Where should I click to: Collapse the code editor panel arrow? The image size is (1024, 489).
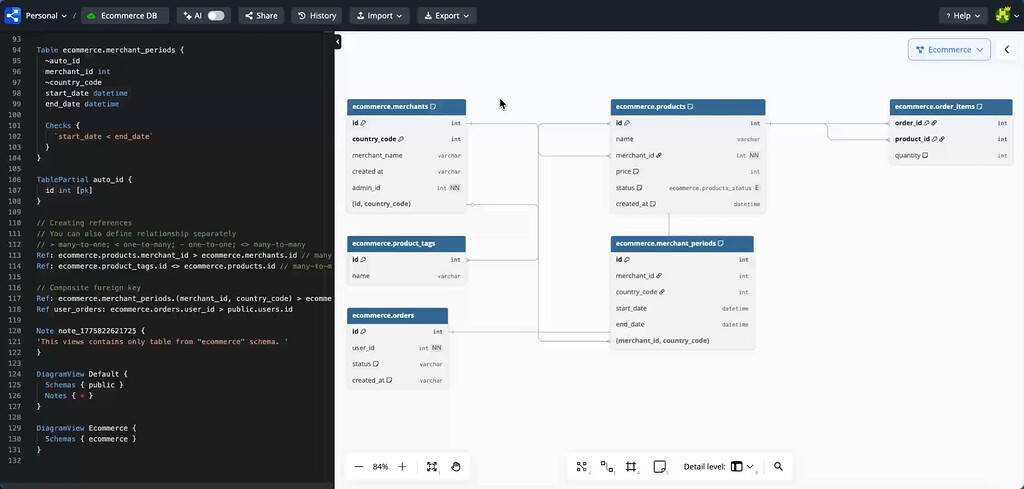click(x=338, y=42)
